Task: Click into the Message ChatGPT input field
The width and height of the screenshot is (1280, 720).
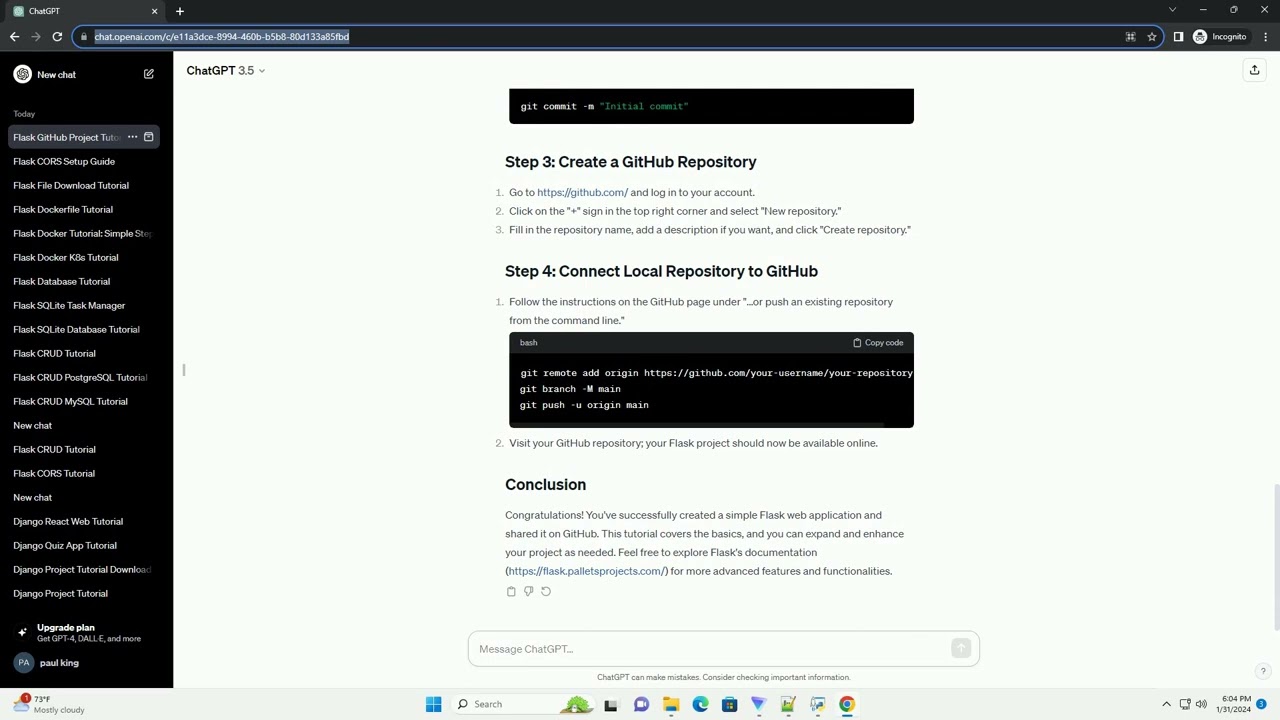Action: pos(710,649)
